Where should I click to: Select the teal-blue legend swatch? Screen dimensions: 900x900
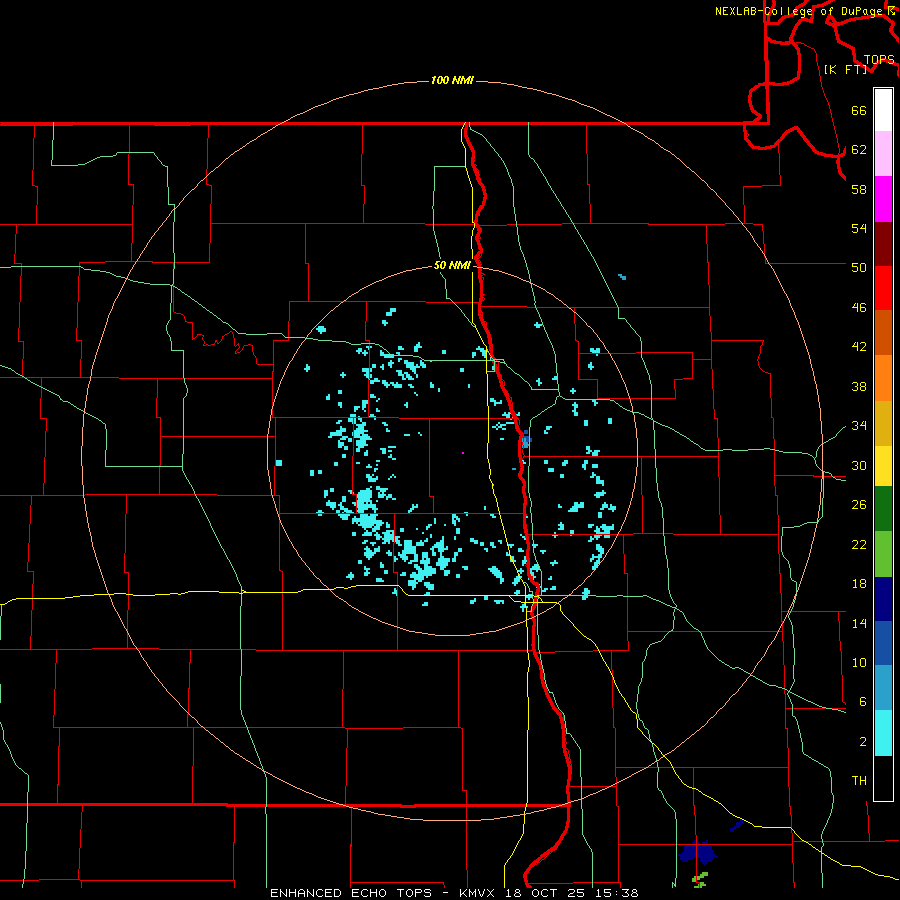point(883,688)
